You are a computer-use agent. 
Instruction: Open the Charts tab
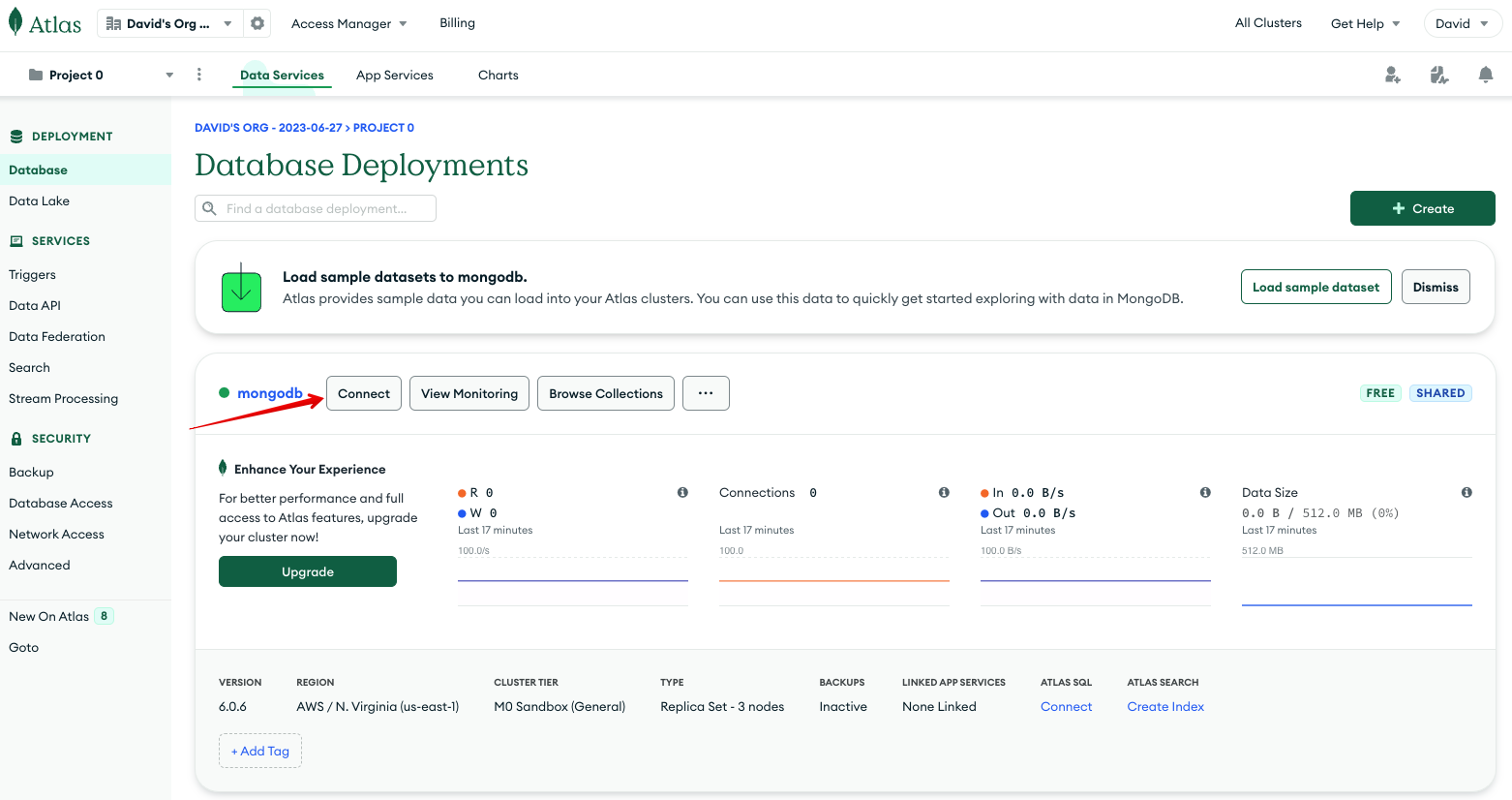point(498,74)
